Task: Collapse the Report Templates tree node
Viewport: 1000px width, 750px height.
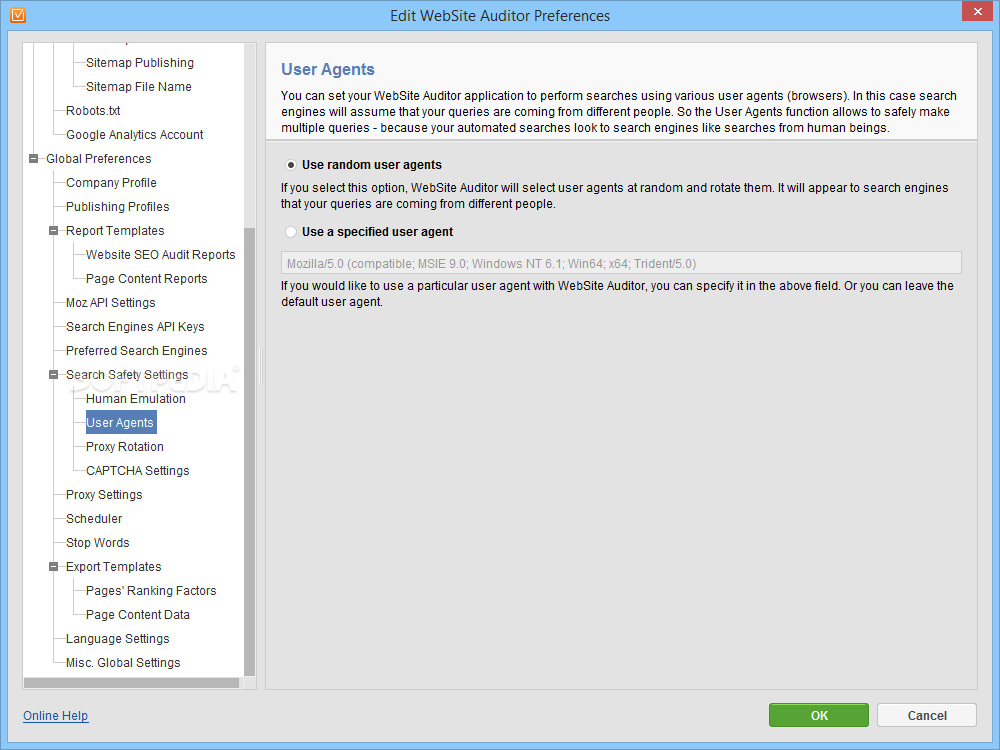Action: pyautogui.click(x=54, y=231)
